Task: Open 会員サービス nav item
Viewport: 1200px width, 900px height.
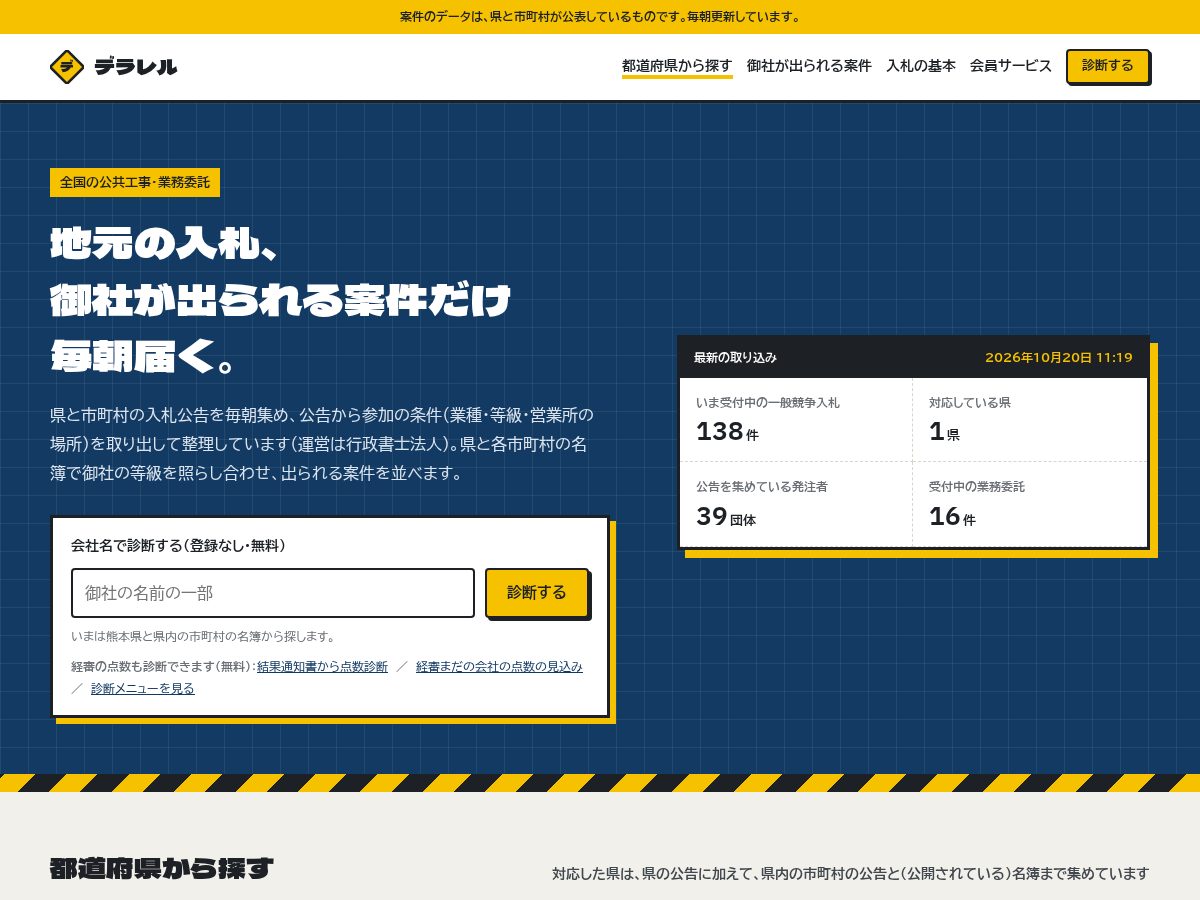Action: click(1011, 66)
